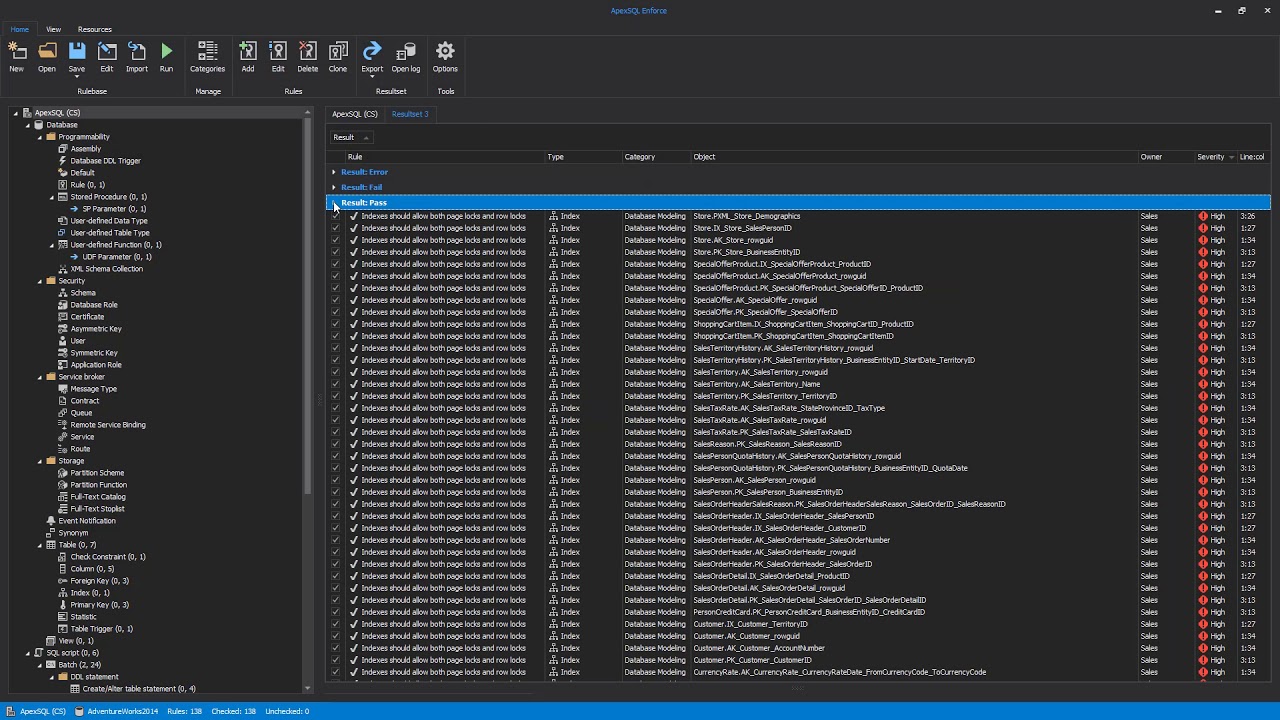Screen dimensions: 1280x720
Task: Click the User icon under Security
Action: (x=63, y=341)
